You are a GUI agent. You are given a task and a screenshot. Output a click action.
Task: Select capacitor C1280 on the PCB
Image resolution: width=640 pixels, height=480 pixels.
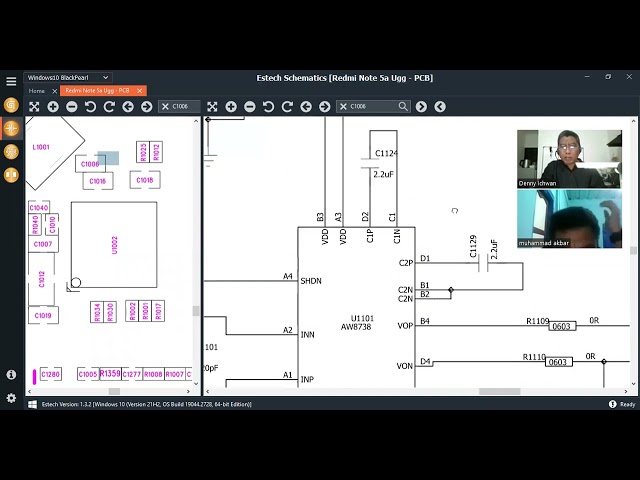51,374
